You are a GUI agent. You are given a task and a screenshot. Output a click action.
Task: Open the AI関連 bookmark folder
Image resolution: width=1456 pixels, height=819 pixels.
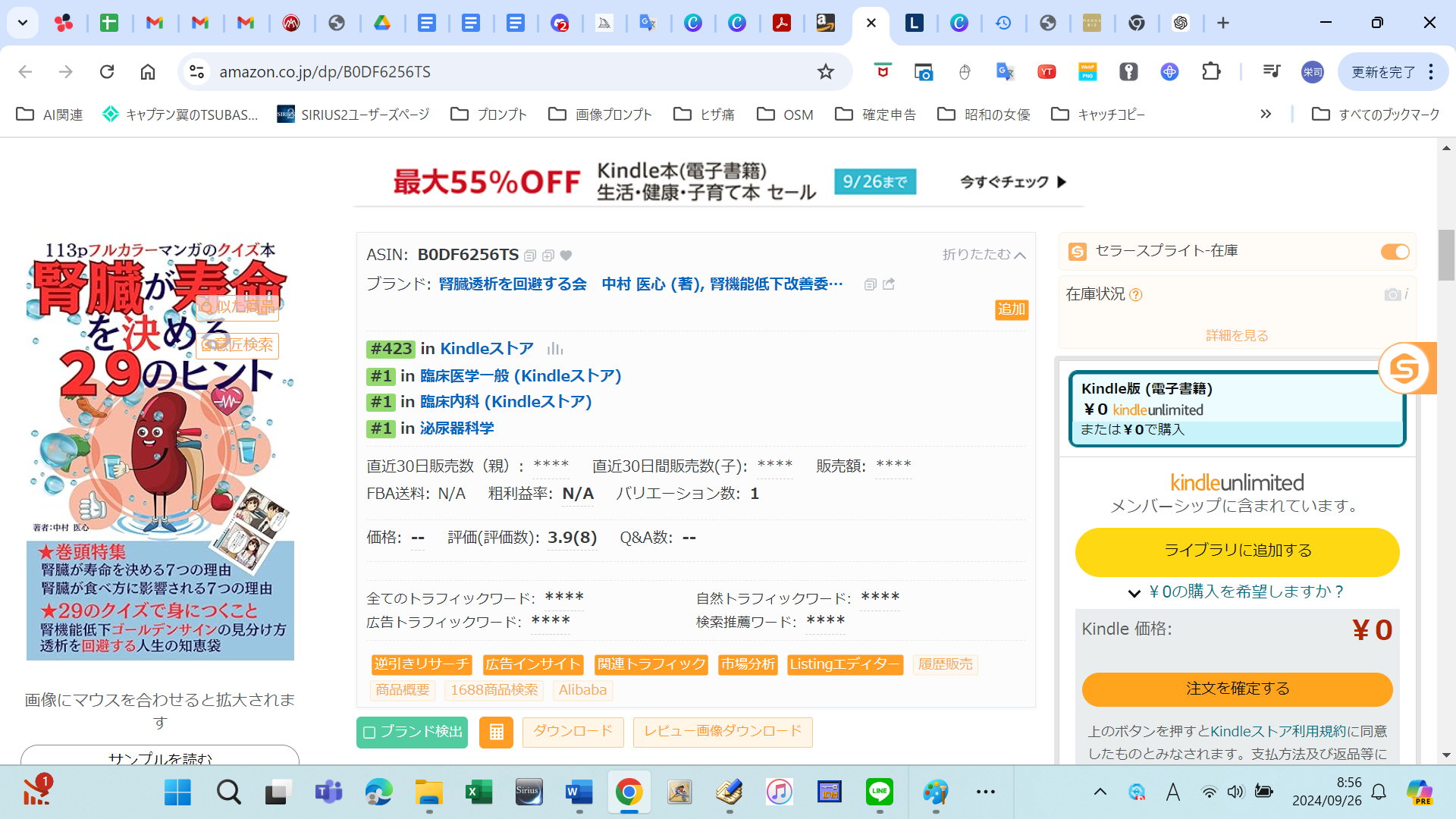(49, 114)
